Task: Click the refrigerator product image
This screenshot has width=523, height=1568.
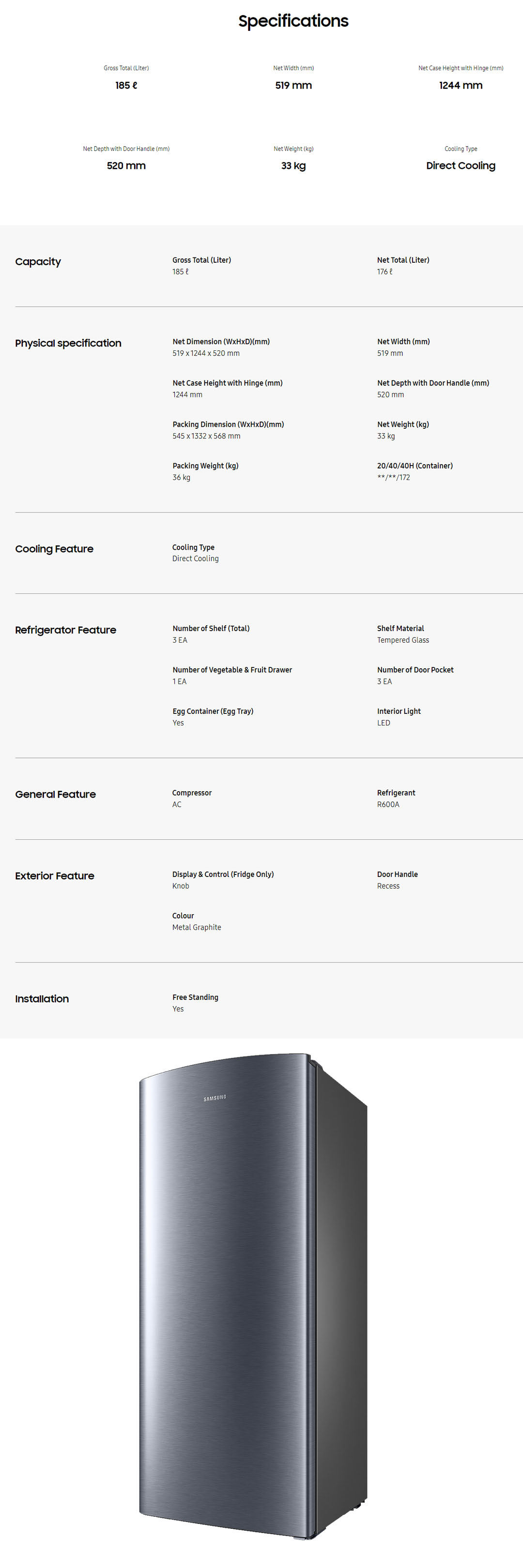Action: point(253,1297)
